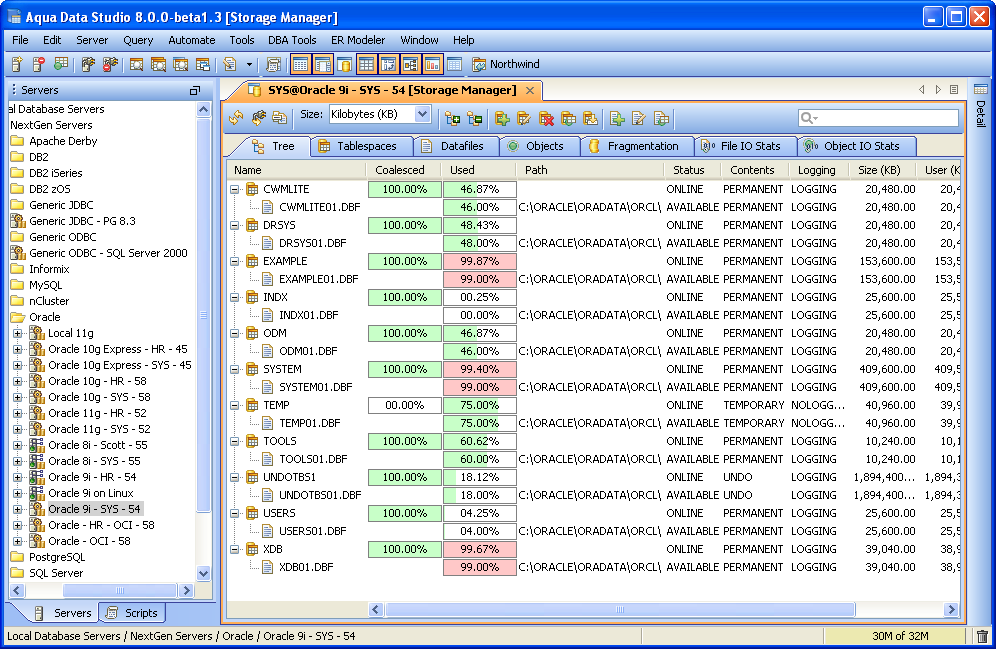Expand the Oracle 9i - HR - 54 node
996x649 pixels.
click(x=17, y=477)
